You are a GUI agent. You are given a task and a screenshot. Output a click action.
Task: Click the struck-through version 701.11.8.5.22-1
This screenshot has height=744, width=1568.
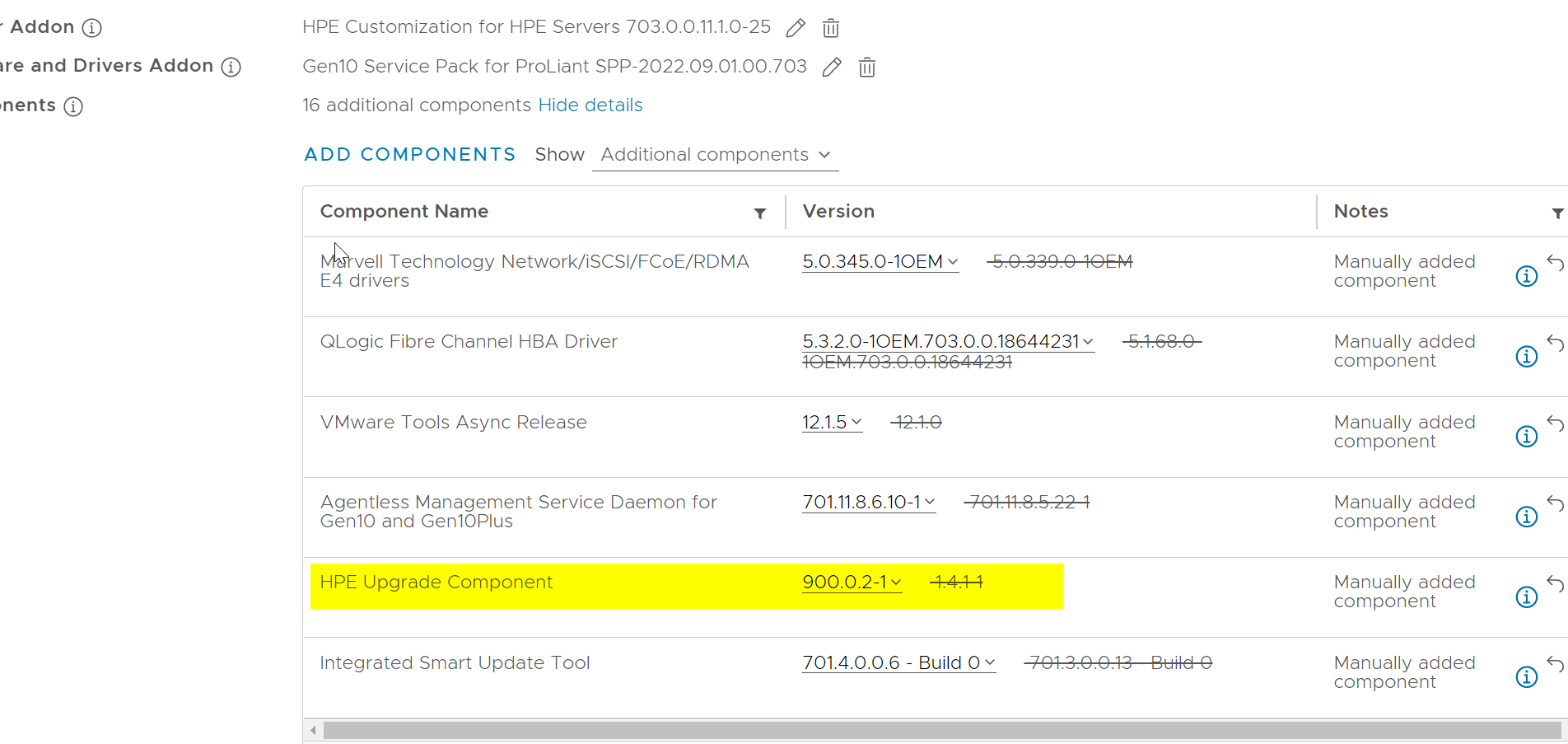(1028, 503)
